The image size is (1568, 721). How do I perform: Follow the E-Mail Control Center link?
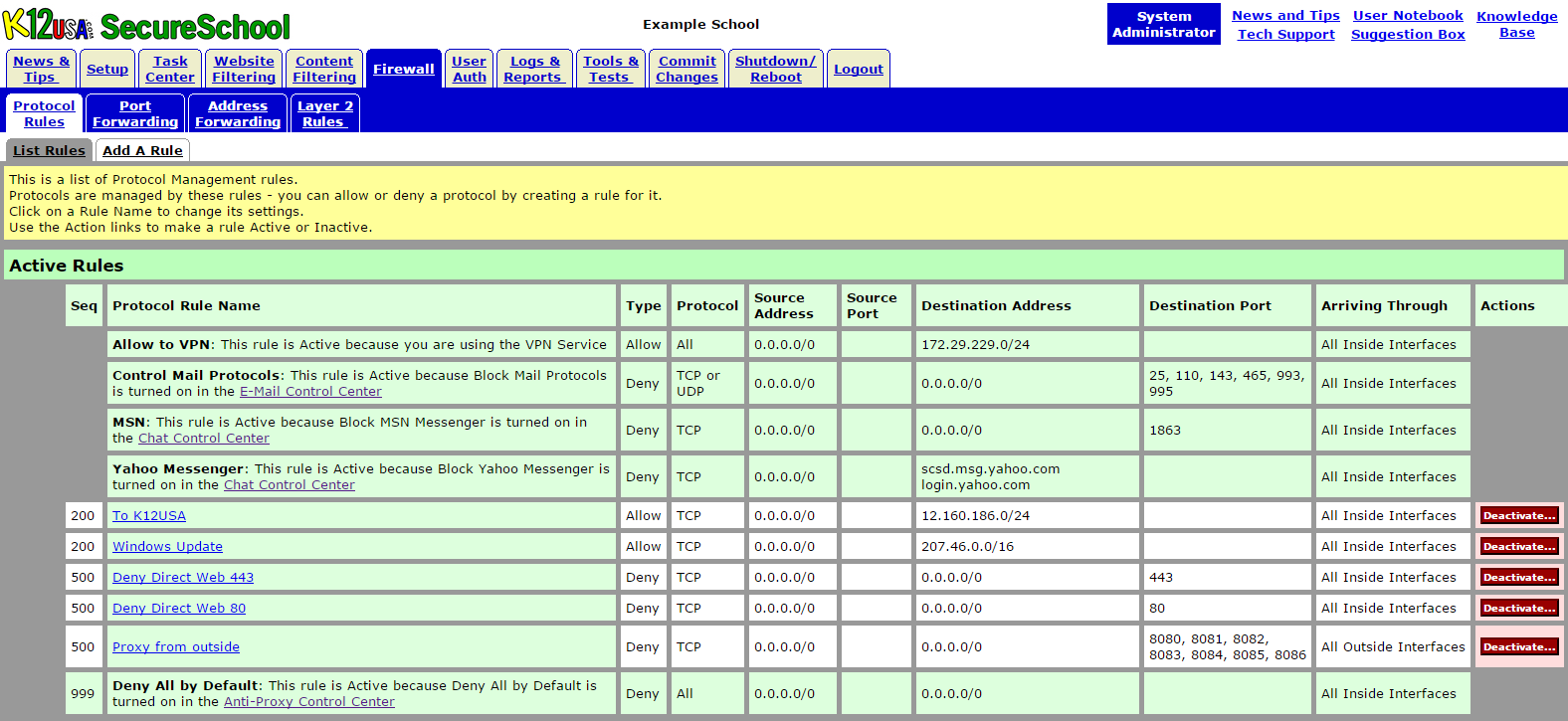[x=310, y=392]
